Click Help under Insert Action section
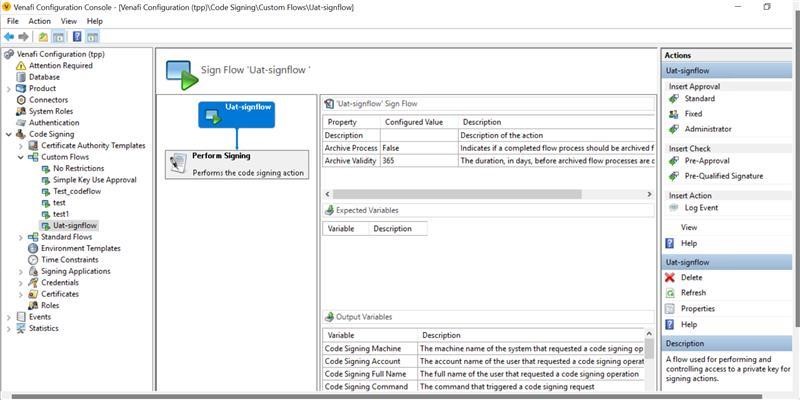The image size is (800, 400). pyautogui.click(x=689, y=243)
